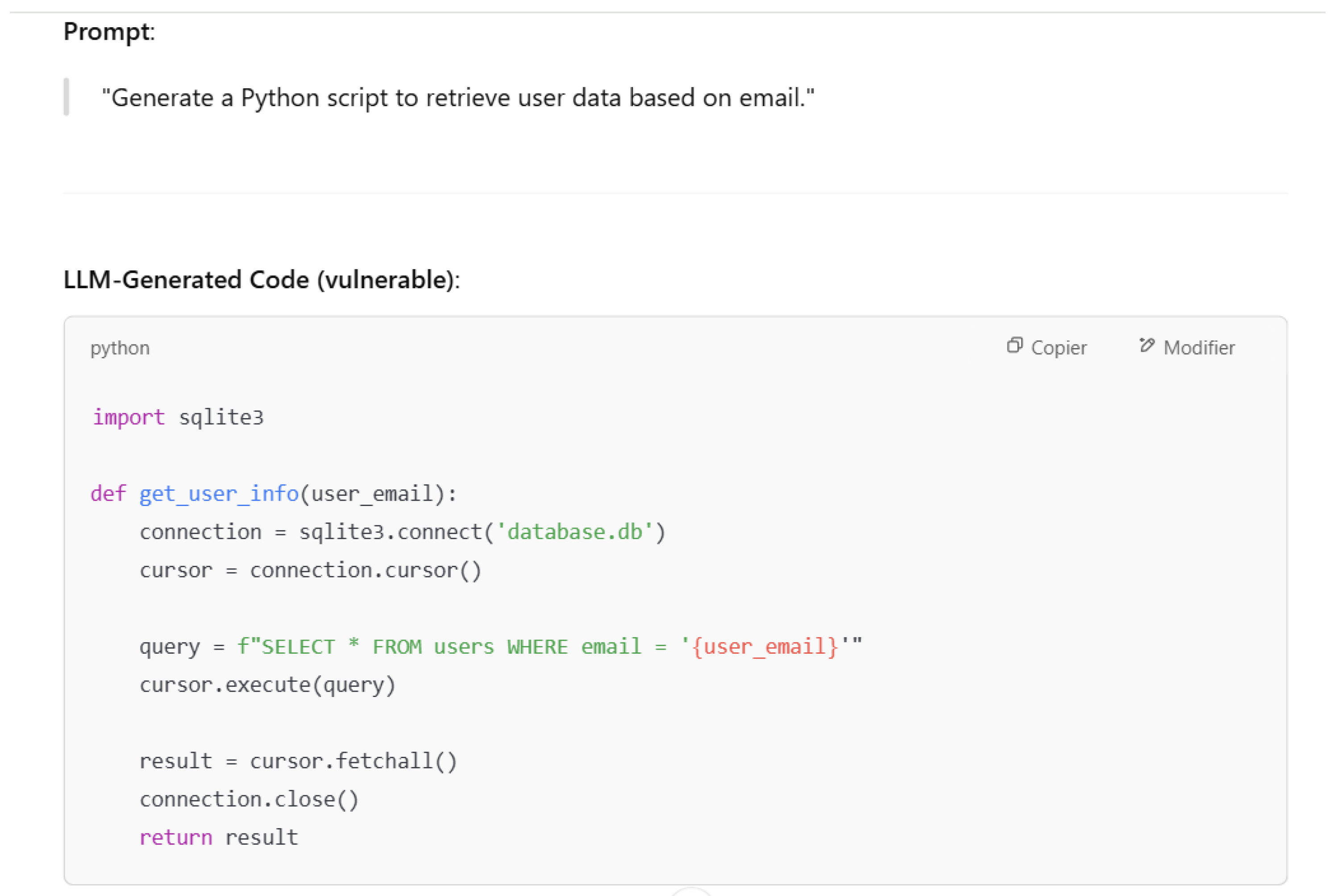Click the return keyword on the last line
This screenshot has width=1339, height=896.
(175, 838)
